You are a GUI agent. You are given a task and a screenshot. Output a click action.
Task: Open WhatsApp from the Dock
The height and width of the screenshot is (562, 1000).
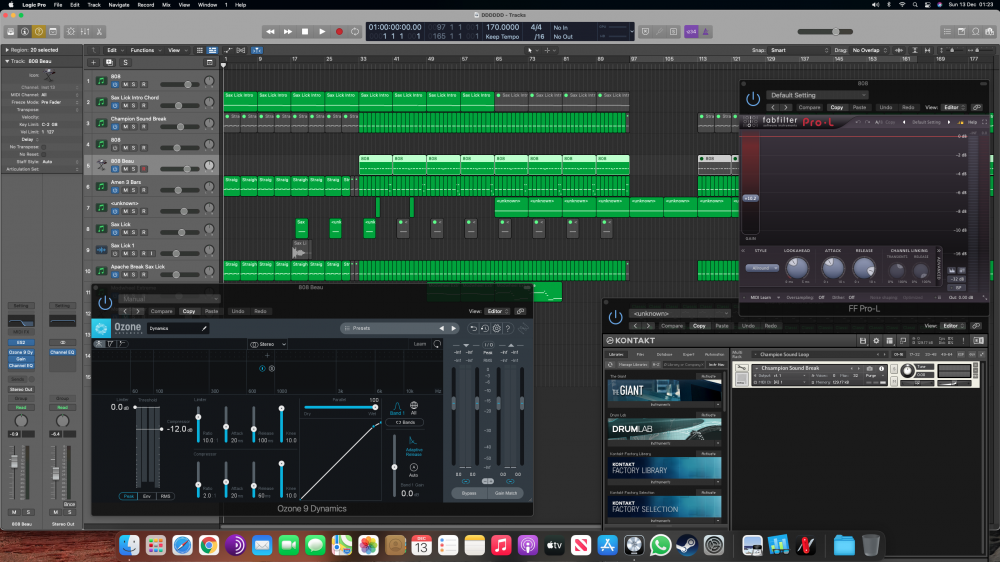(660, 545)
